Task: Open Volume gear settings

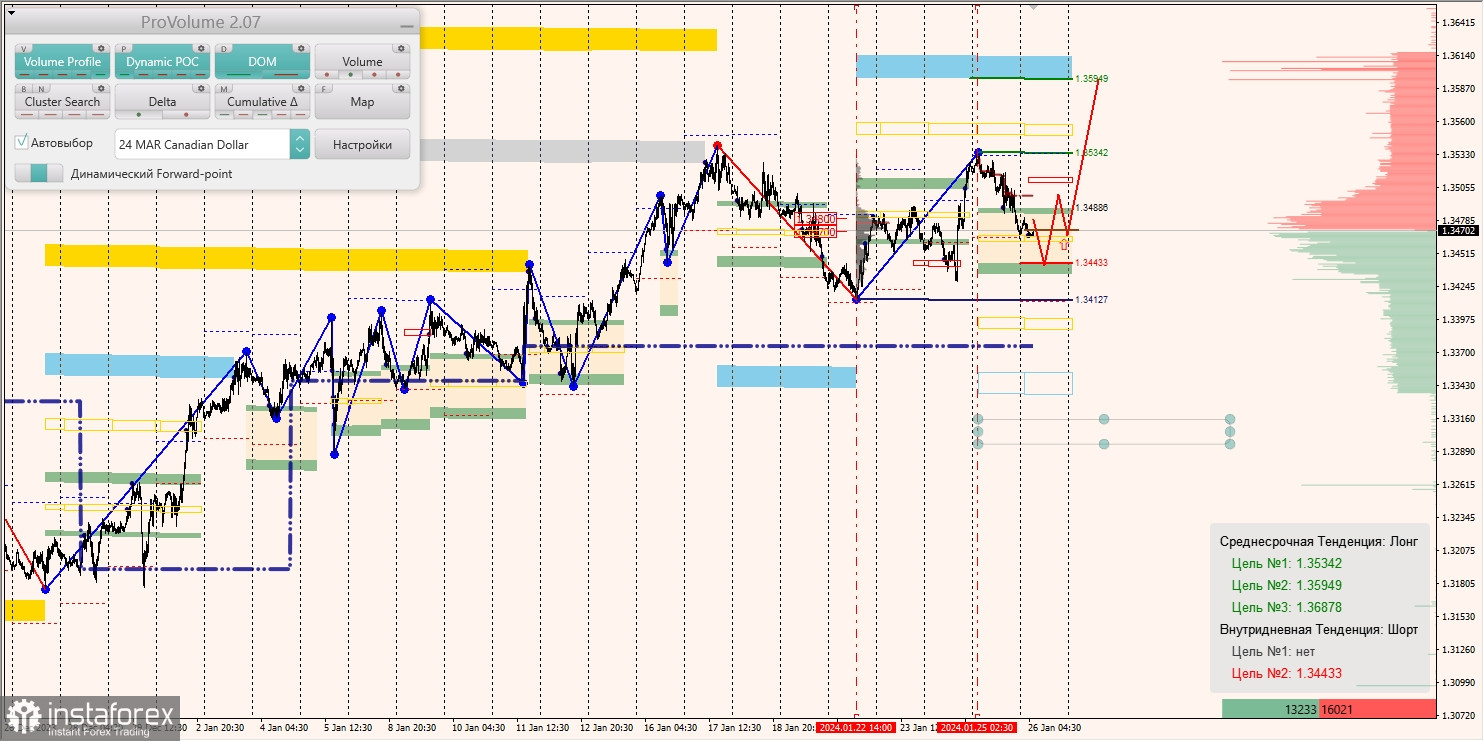Action: pyautogui.click(x=401, y=48)
